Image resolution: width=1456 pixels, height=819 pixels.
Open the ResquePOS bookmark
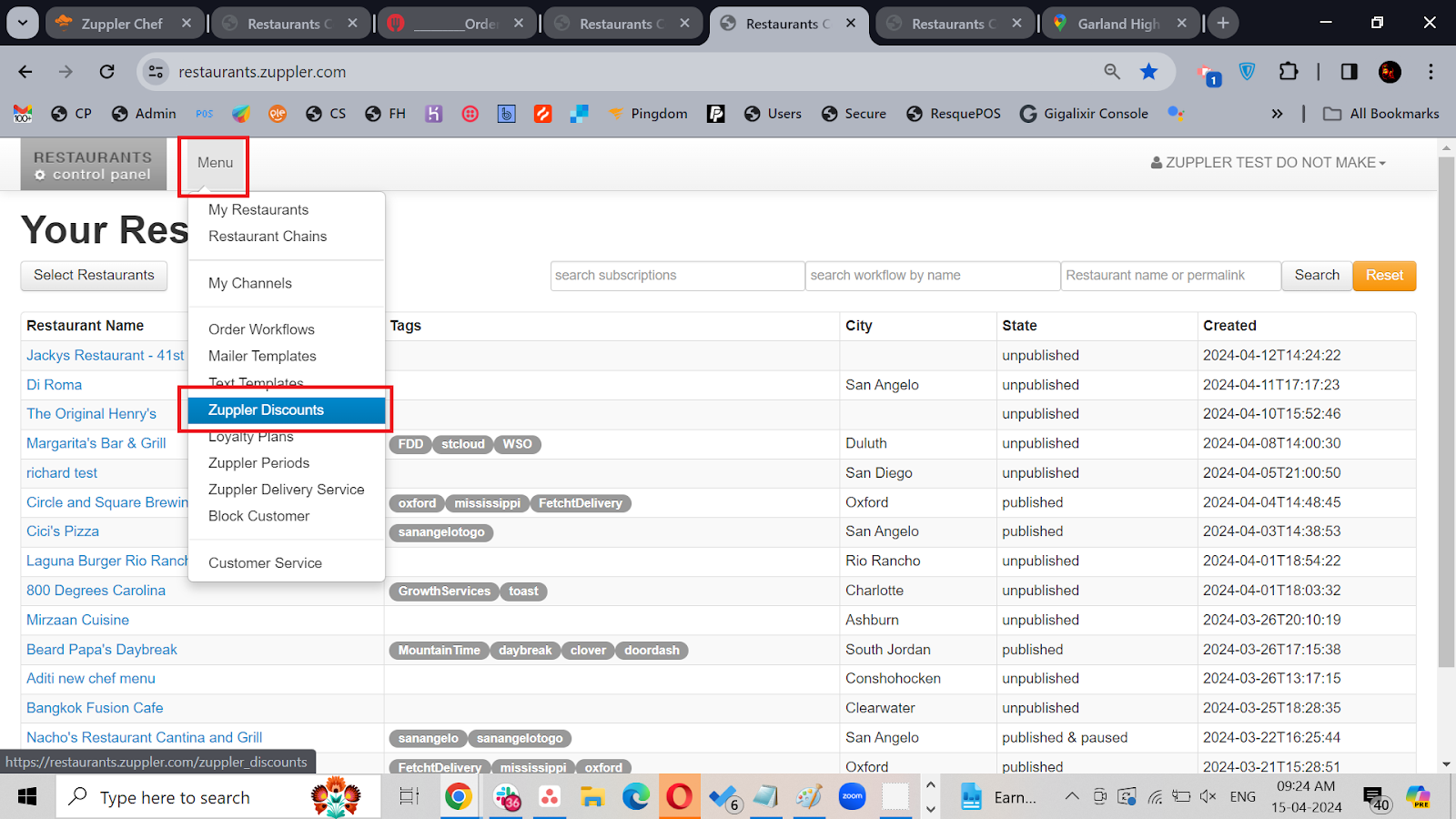pos(954,114)
